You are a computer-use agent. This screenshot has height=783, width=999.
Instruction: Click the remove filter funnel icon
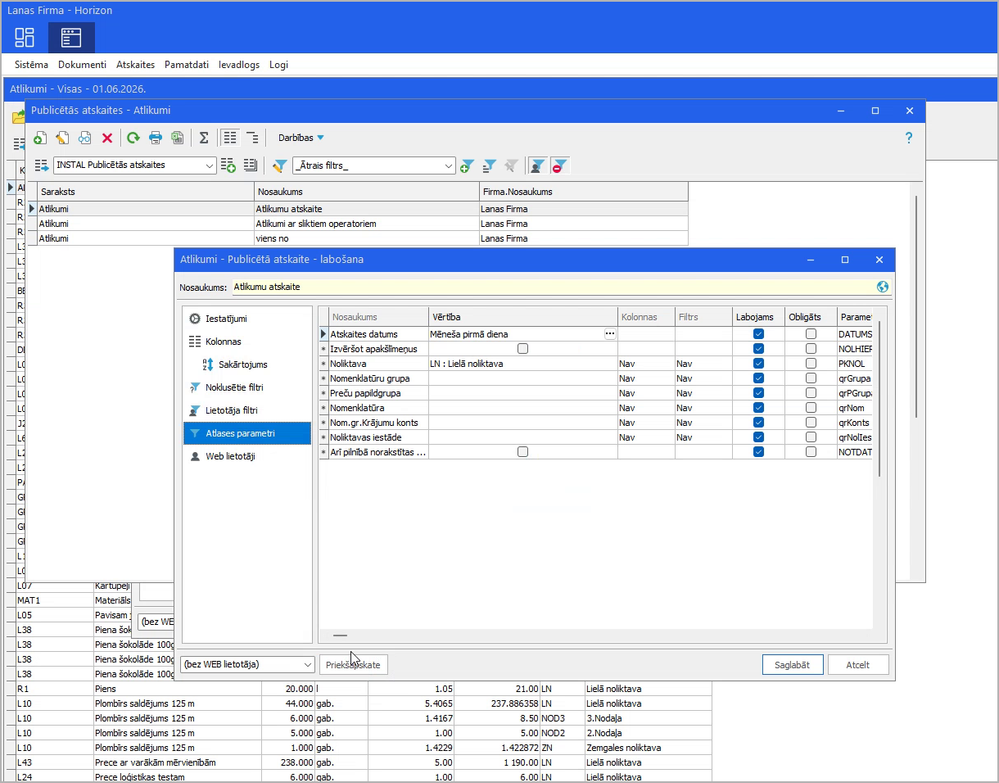click(559, 166)
